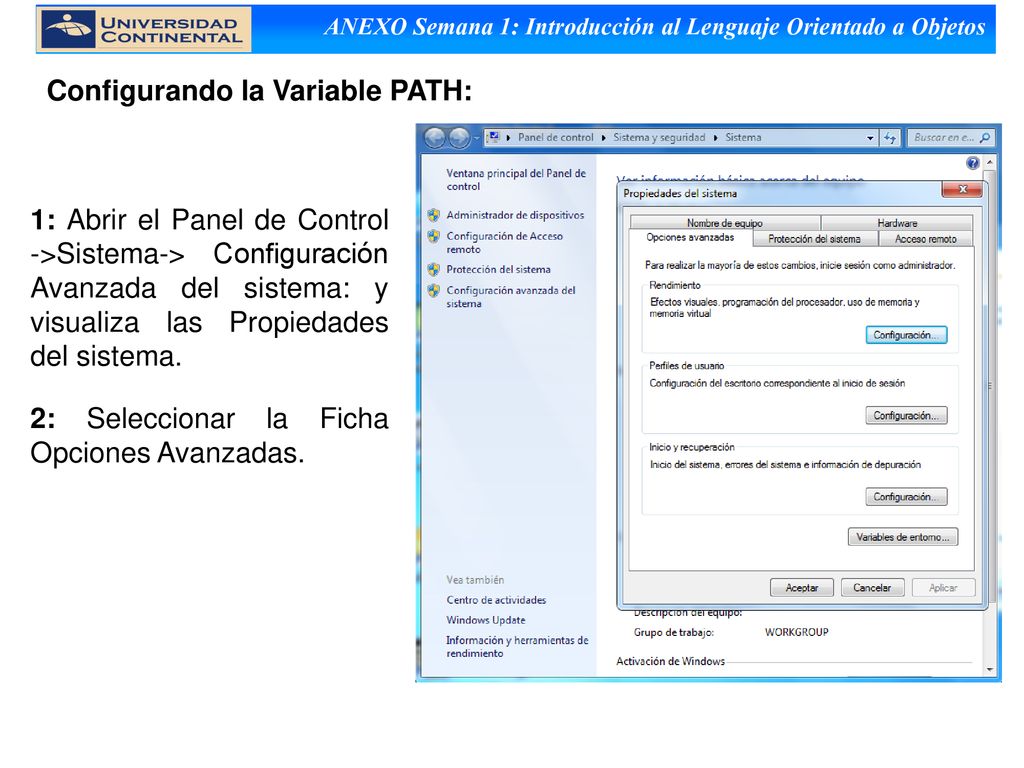
Task: Click the Back navigation arrow
Action: [x=434, y=138]
